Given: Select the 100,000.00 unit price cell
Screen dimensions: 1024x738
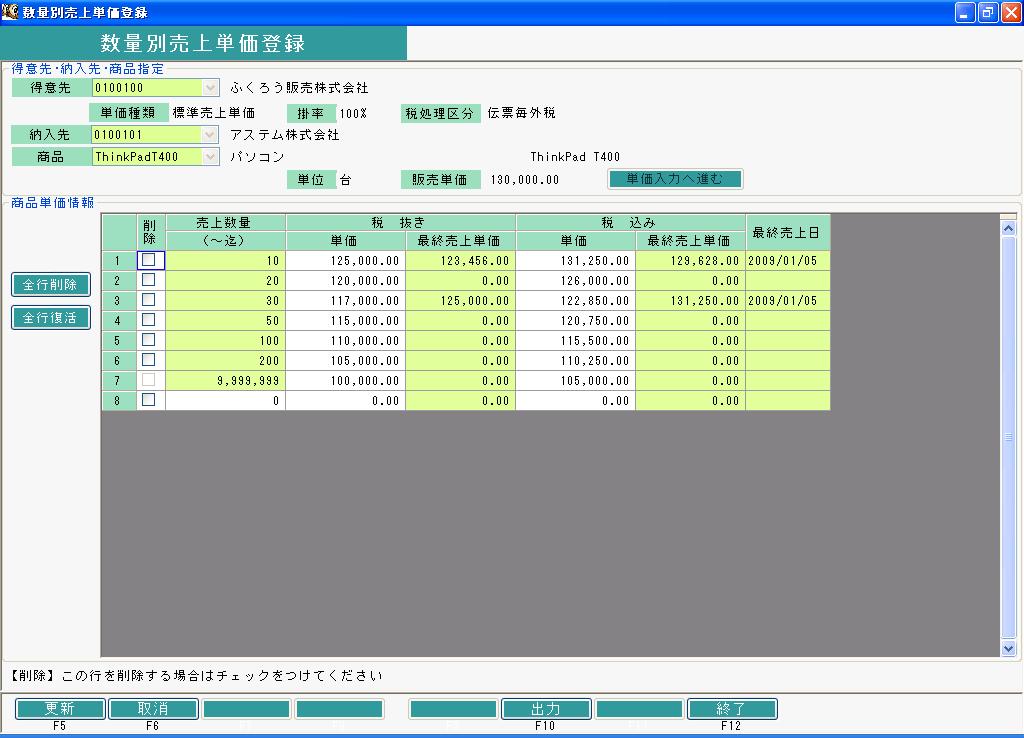Looking at the screenshot, I should point(345,381).
